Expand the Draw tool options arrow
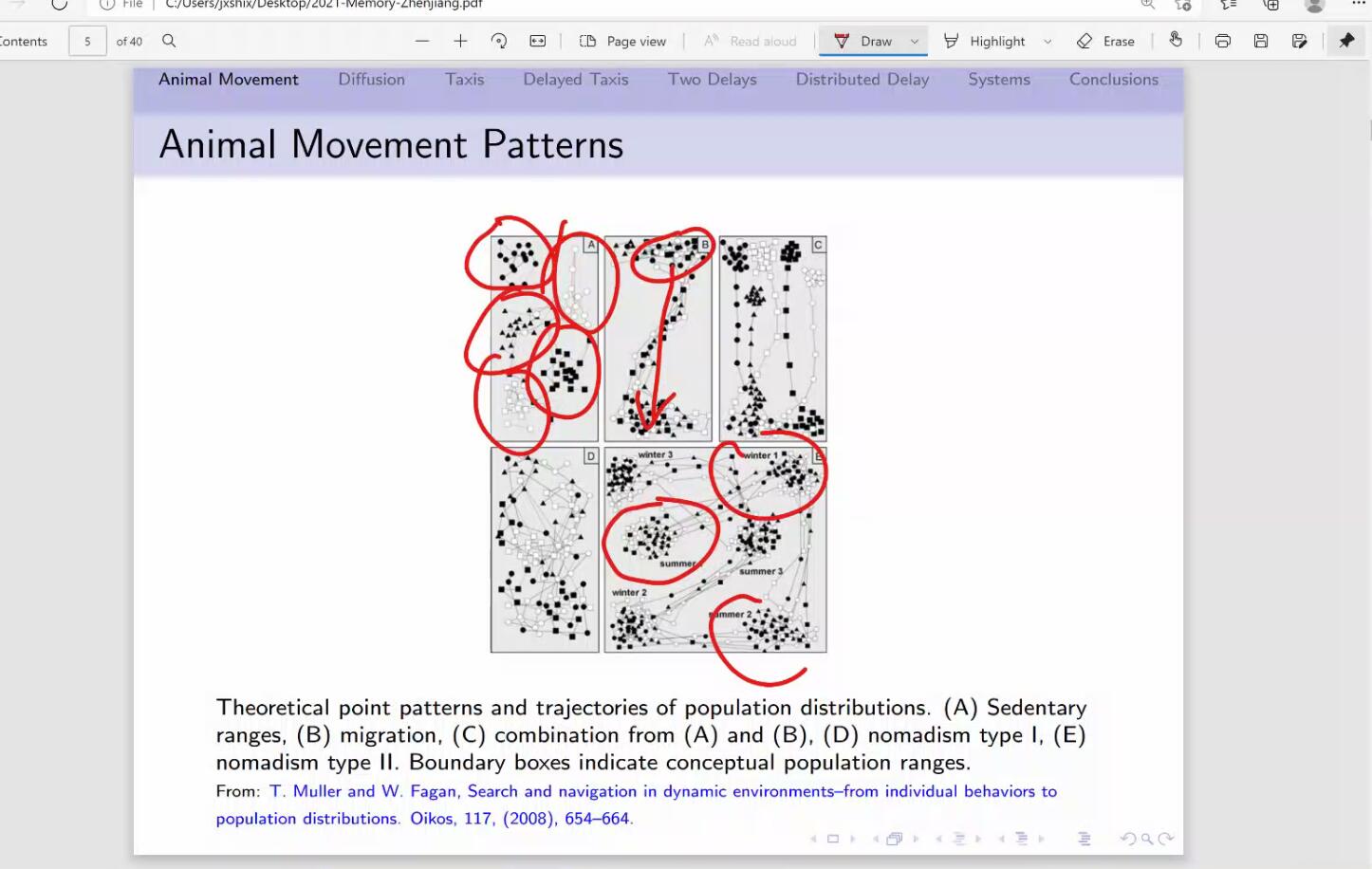This screenshot has height=869, width=1372. [x=915, y=41]
